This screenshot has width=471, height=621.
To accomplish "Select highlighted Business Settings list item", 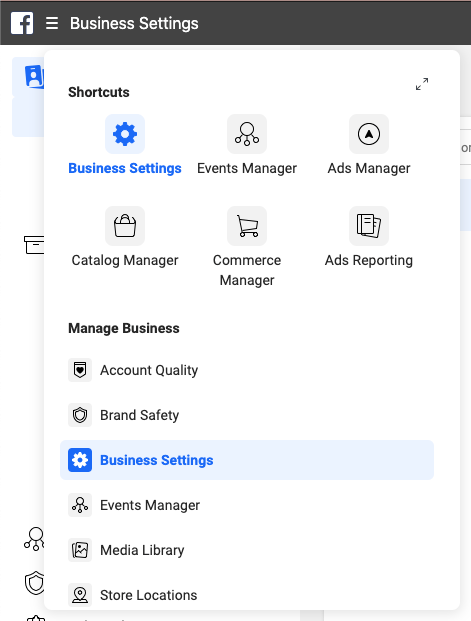I will pyautogui.click(x=247, y=460).
